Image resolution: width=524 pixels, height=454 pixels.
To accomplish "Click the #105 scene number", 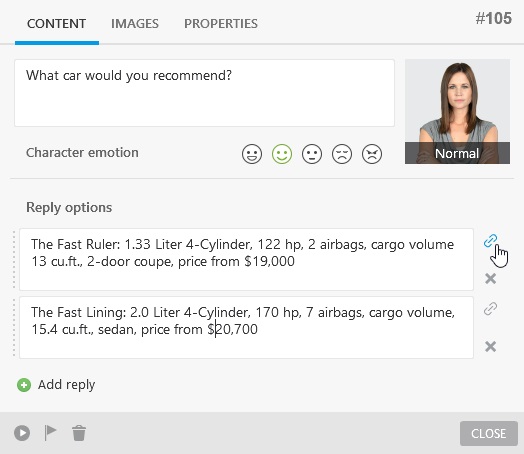I will [x=494, y=18].
